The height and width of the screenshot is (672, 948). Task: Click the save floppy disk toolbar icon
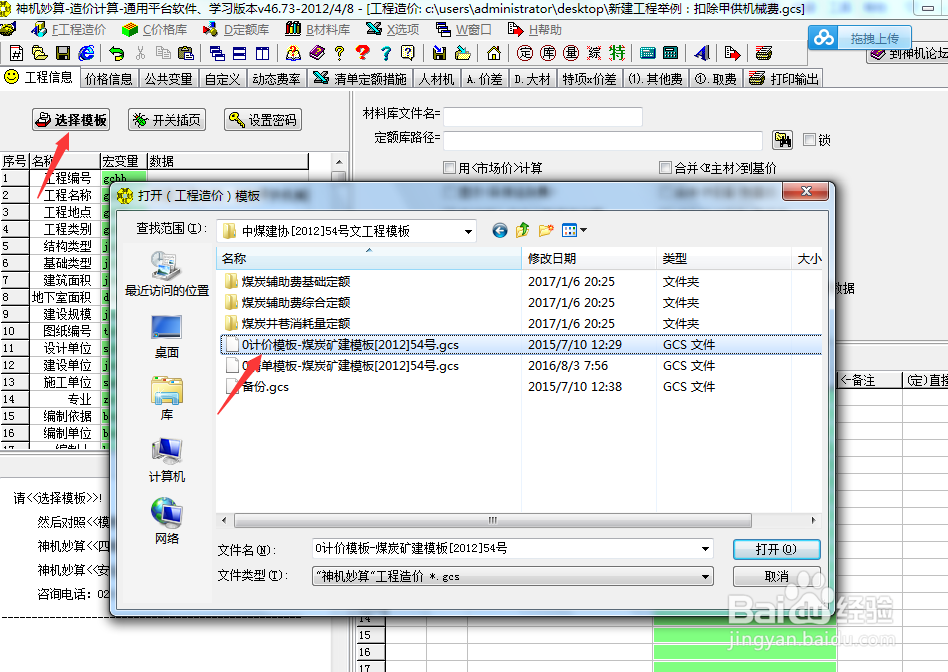(x=63, y=53)
